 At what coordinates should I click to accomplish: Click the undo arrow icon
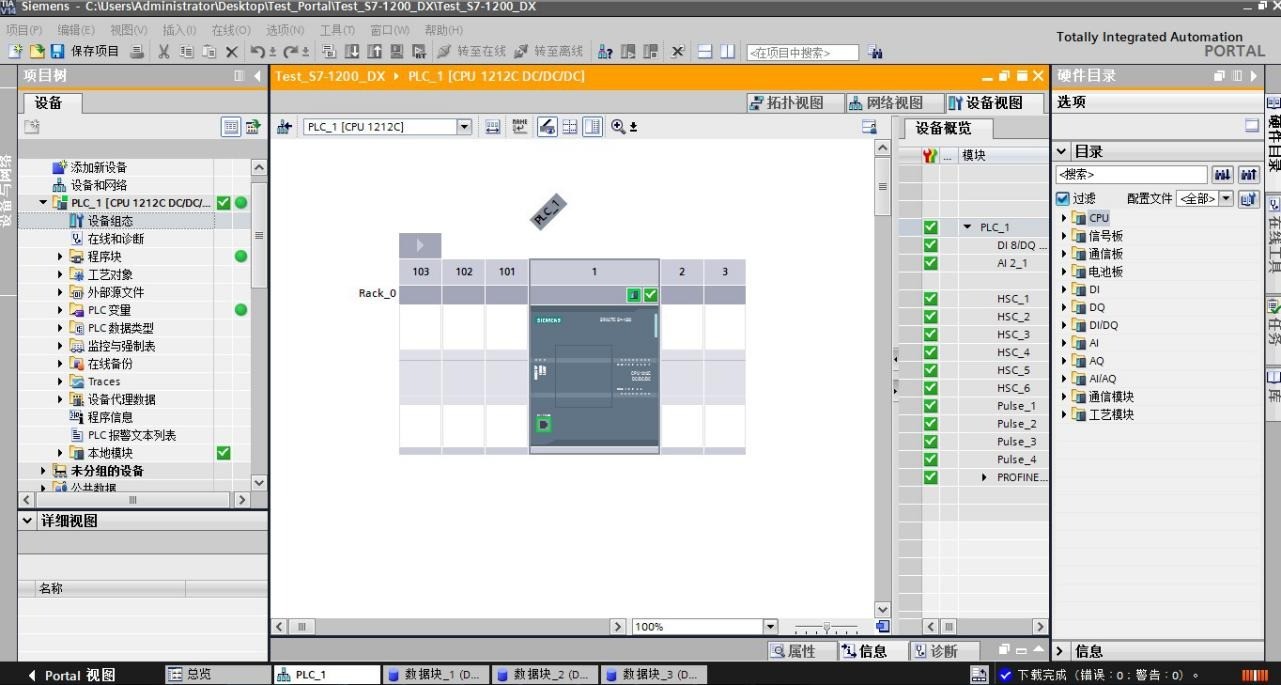258,51
